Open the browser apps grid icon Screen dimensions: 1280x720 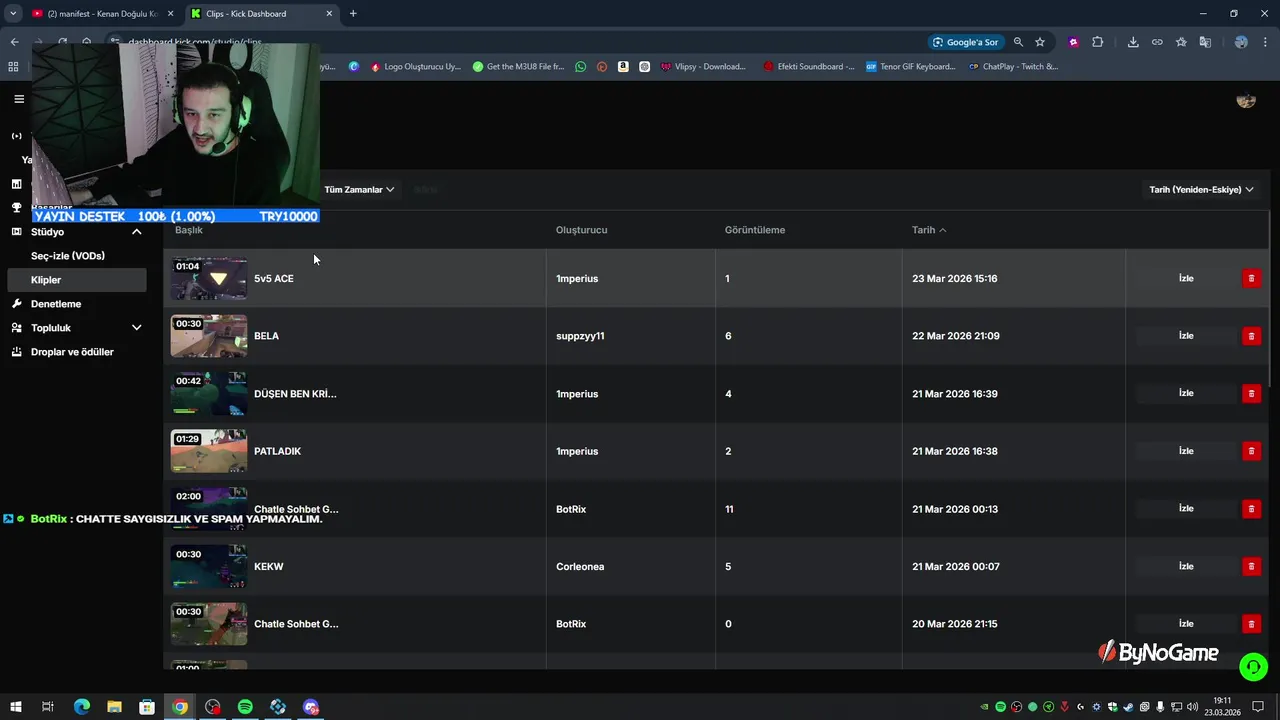(x=13, y=67)
